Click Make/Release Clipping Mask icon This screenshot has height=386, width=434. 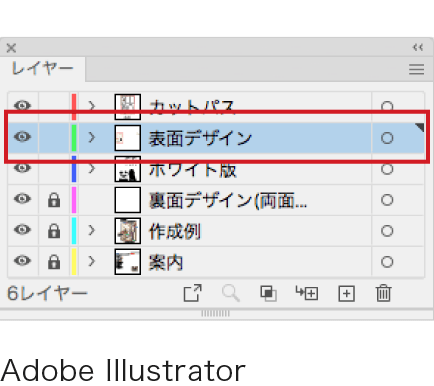tap(268, 294)
